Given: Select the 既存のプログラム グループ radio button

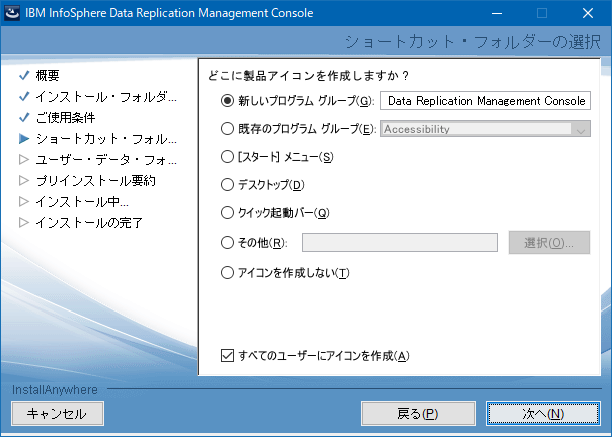Looking at the screenshot, I should [x=227, y=129].
